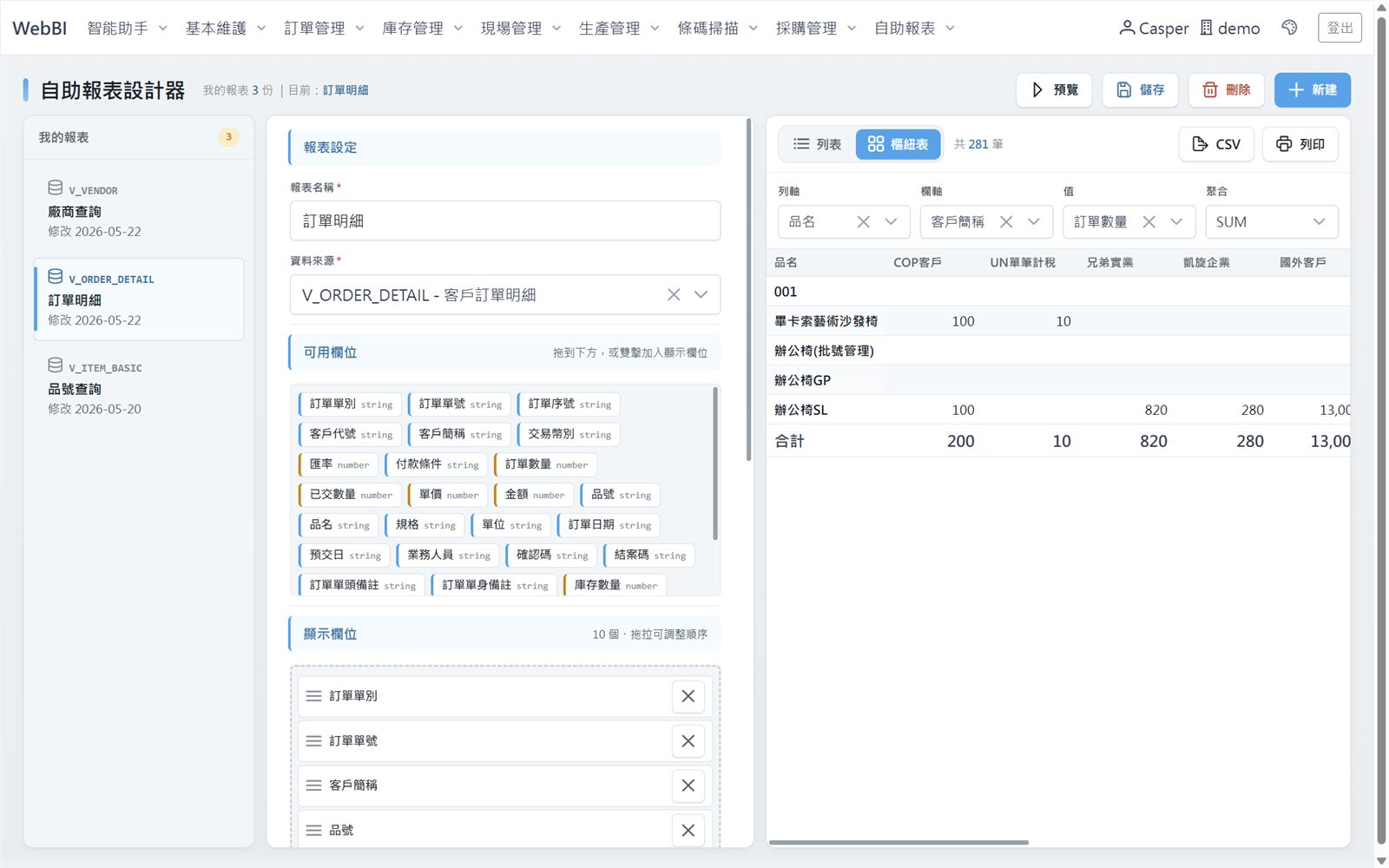Click the 列印 print button

point(1300,144)
